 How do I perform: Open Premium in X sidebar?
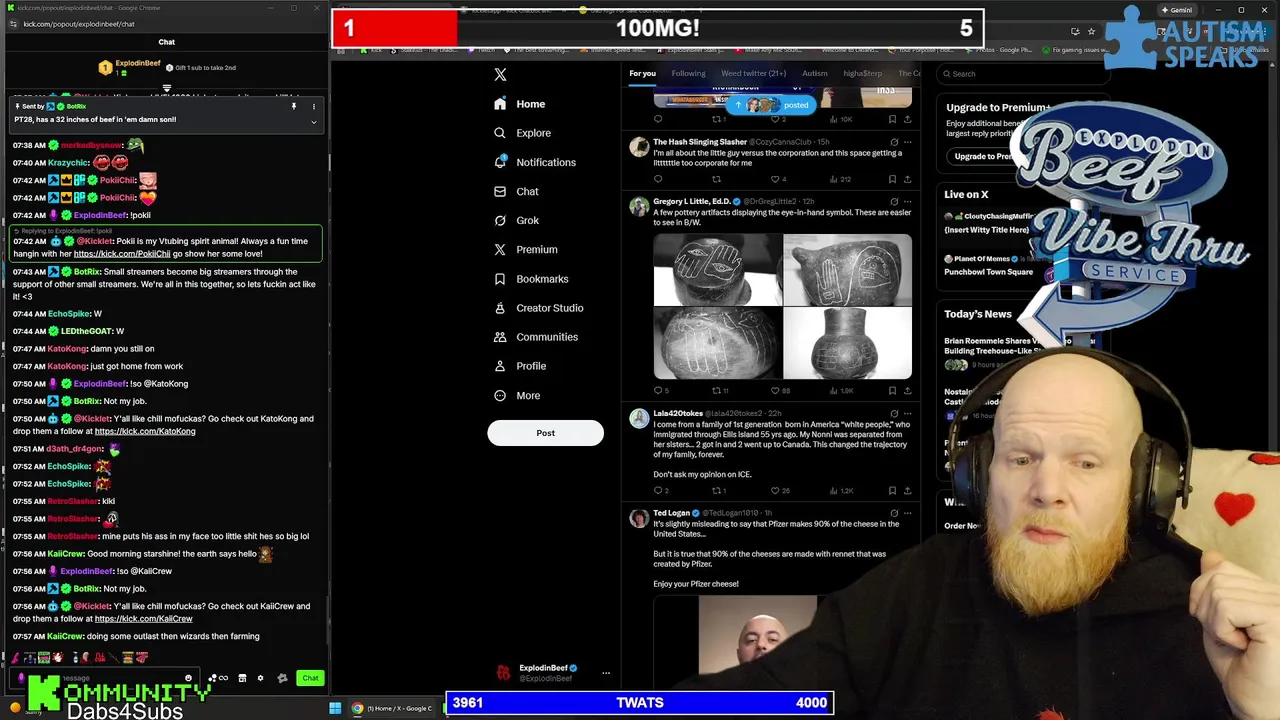pyautogui.click(x=526, y=249)
